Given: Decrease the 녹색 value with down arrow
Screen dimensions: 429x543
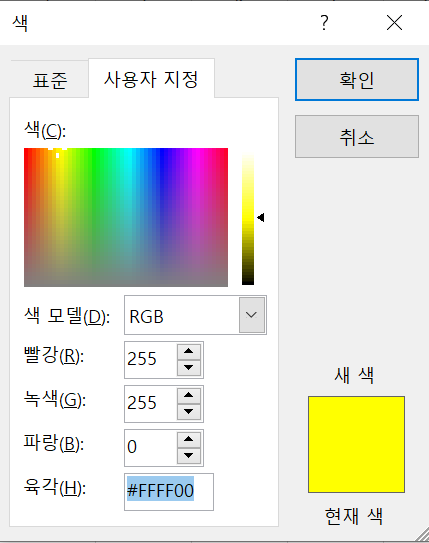Looking at the screenshot, I should [x=189, y=411].
